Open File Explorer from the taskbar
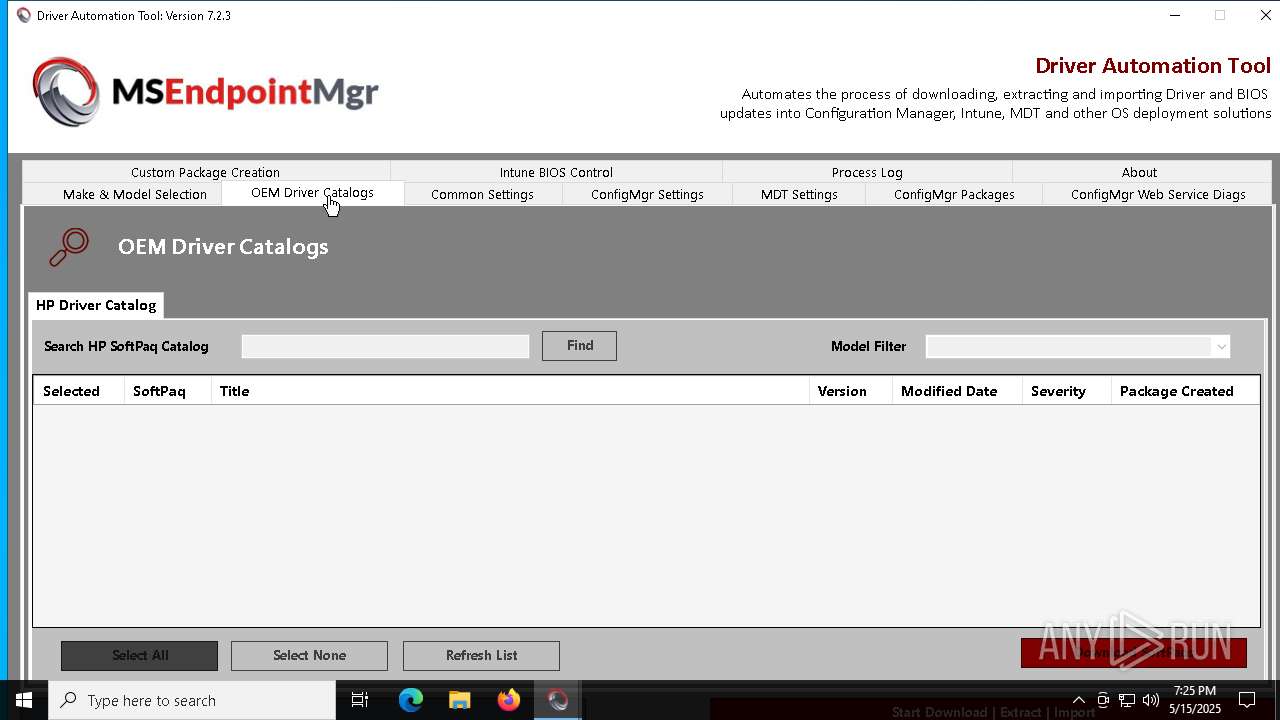Viewport: 1280px width, 720px height. (460, 700)
